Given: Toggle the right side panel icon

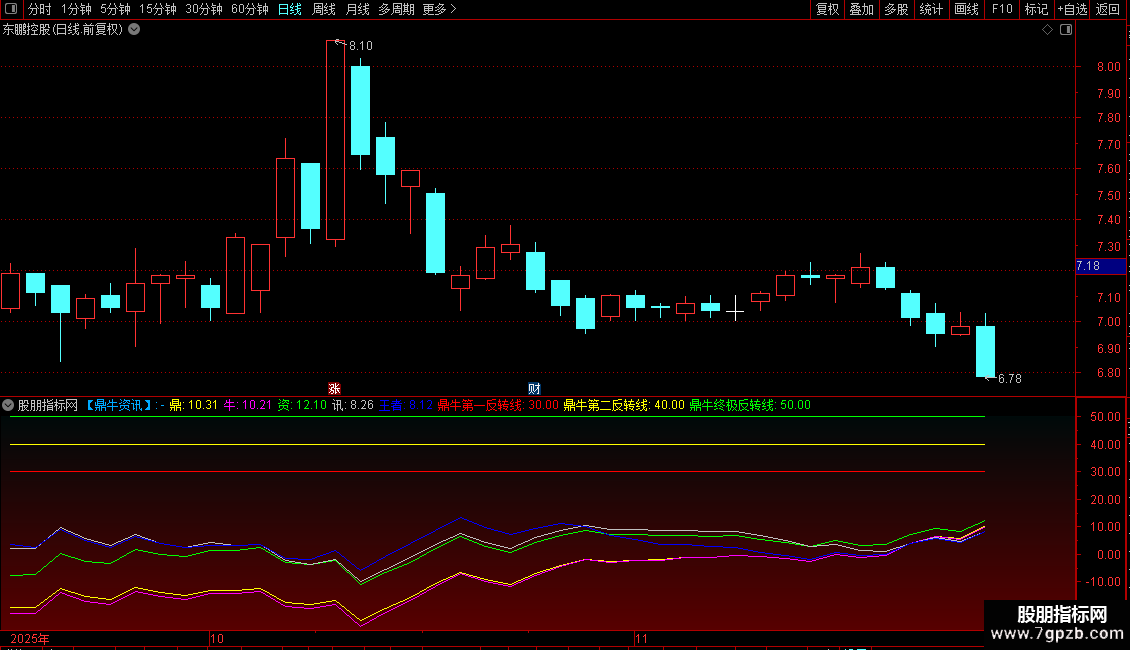Looking at the screenshot, I should [x=1065, y=30].
